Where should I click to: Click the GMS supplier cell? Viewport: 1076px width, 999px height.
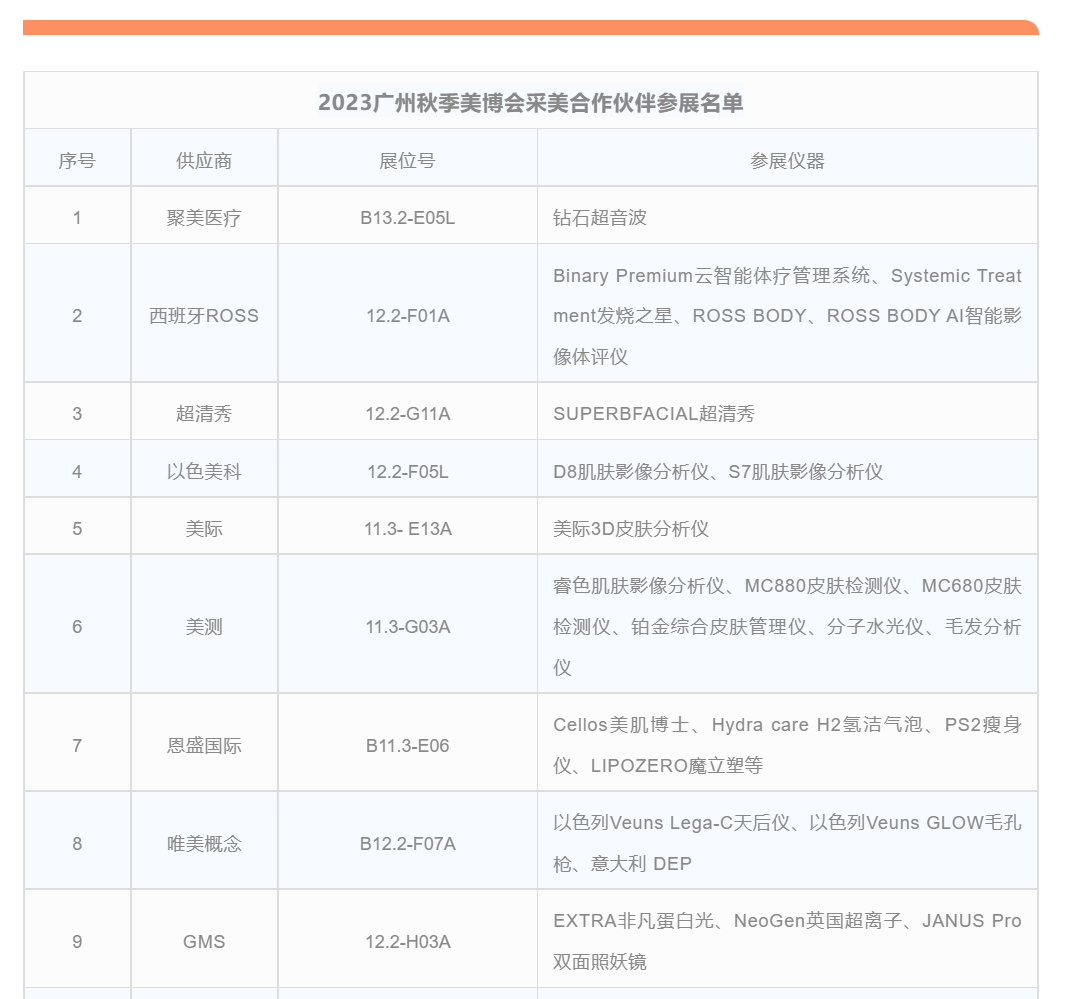pos(204,942)
